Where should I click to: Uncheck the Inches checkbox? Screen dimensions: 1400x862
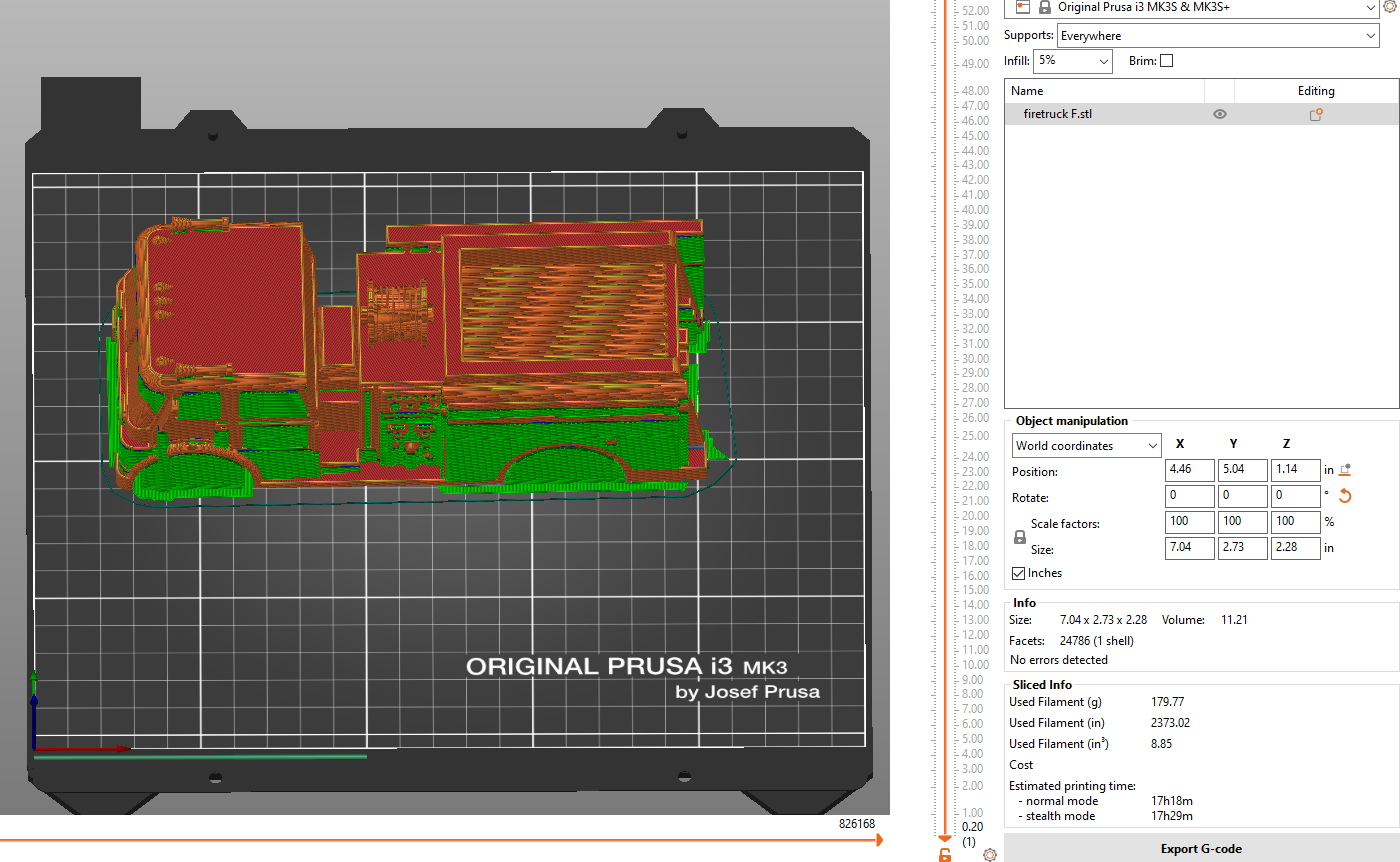click(x=1019, y=573)
